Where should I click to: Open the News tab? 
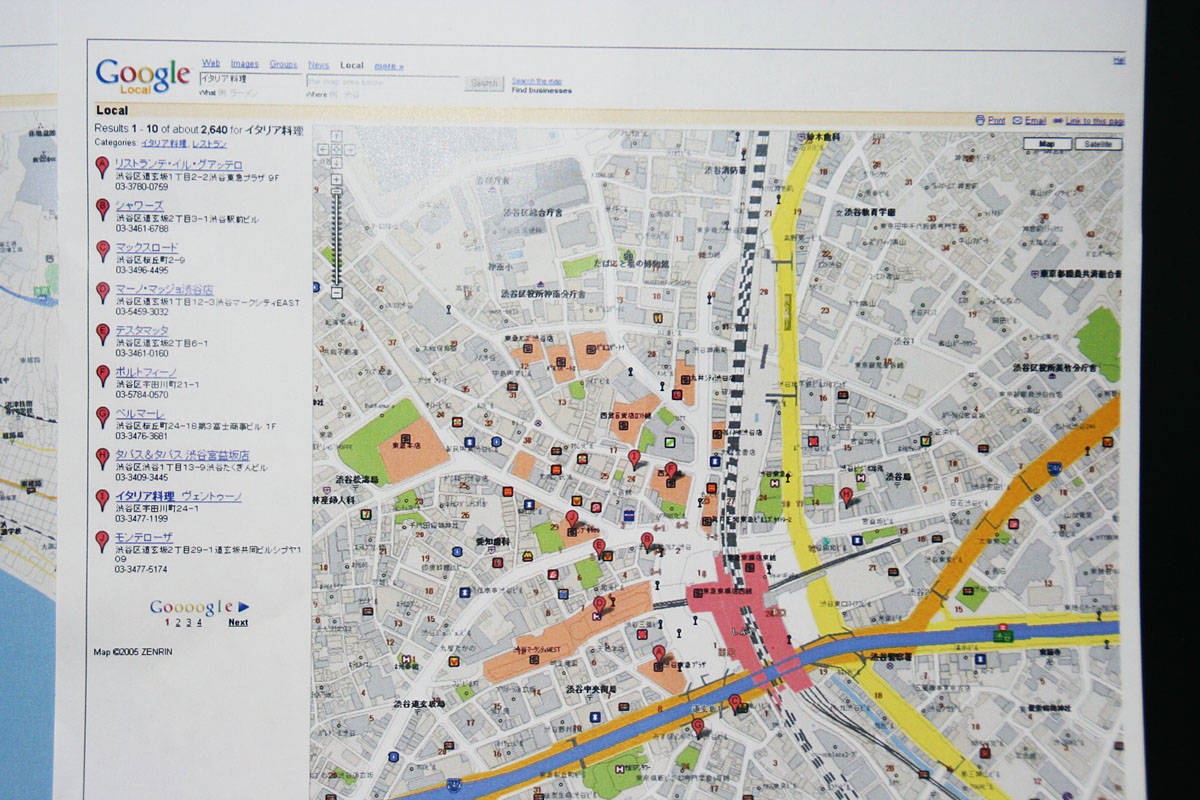click(x=318, y=65)
